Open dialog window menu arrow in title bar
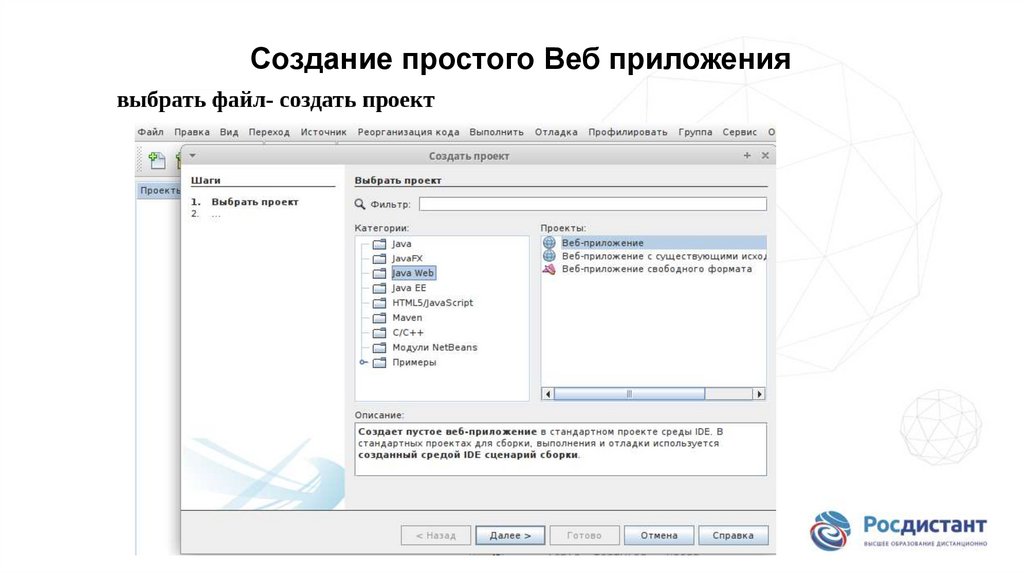 coord(193,155)
